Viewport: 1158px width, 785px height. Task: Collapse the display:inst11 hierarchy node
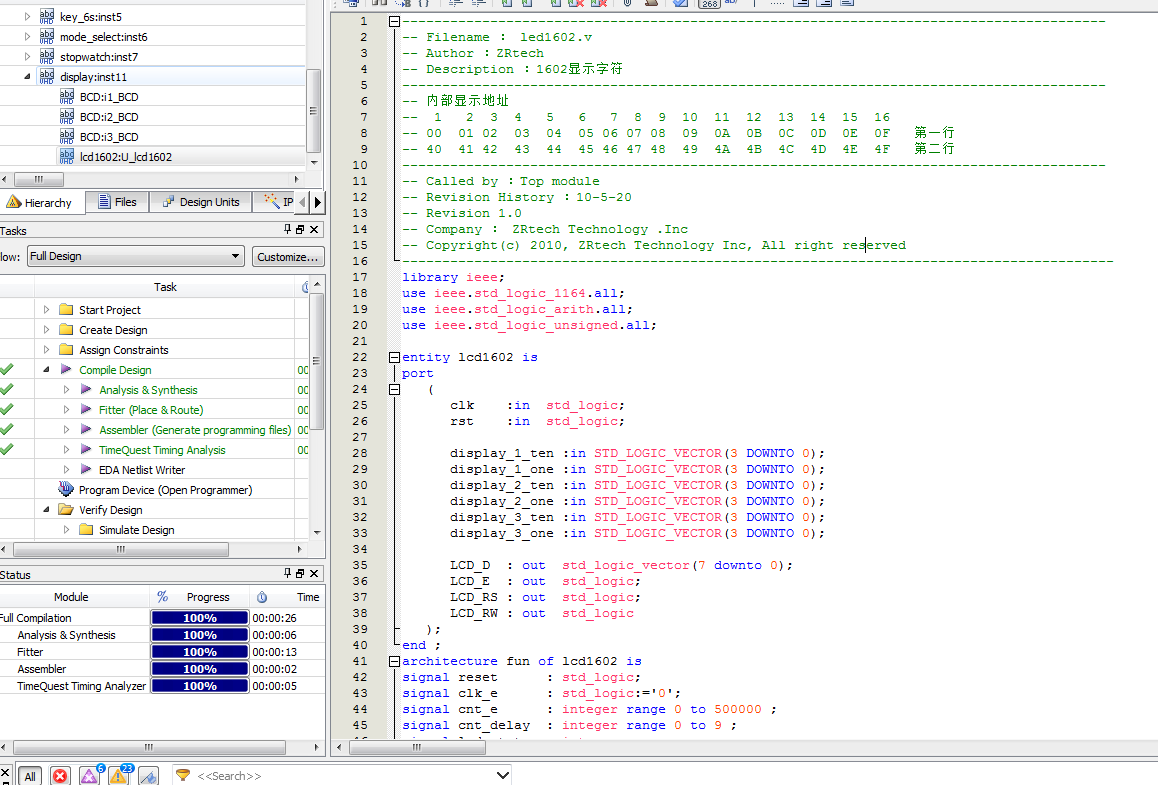tap(27, 76)
